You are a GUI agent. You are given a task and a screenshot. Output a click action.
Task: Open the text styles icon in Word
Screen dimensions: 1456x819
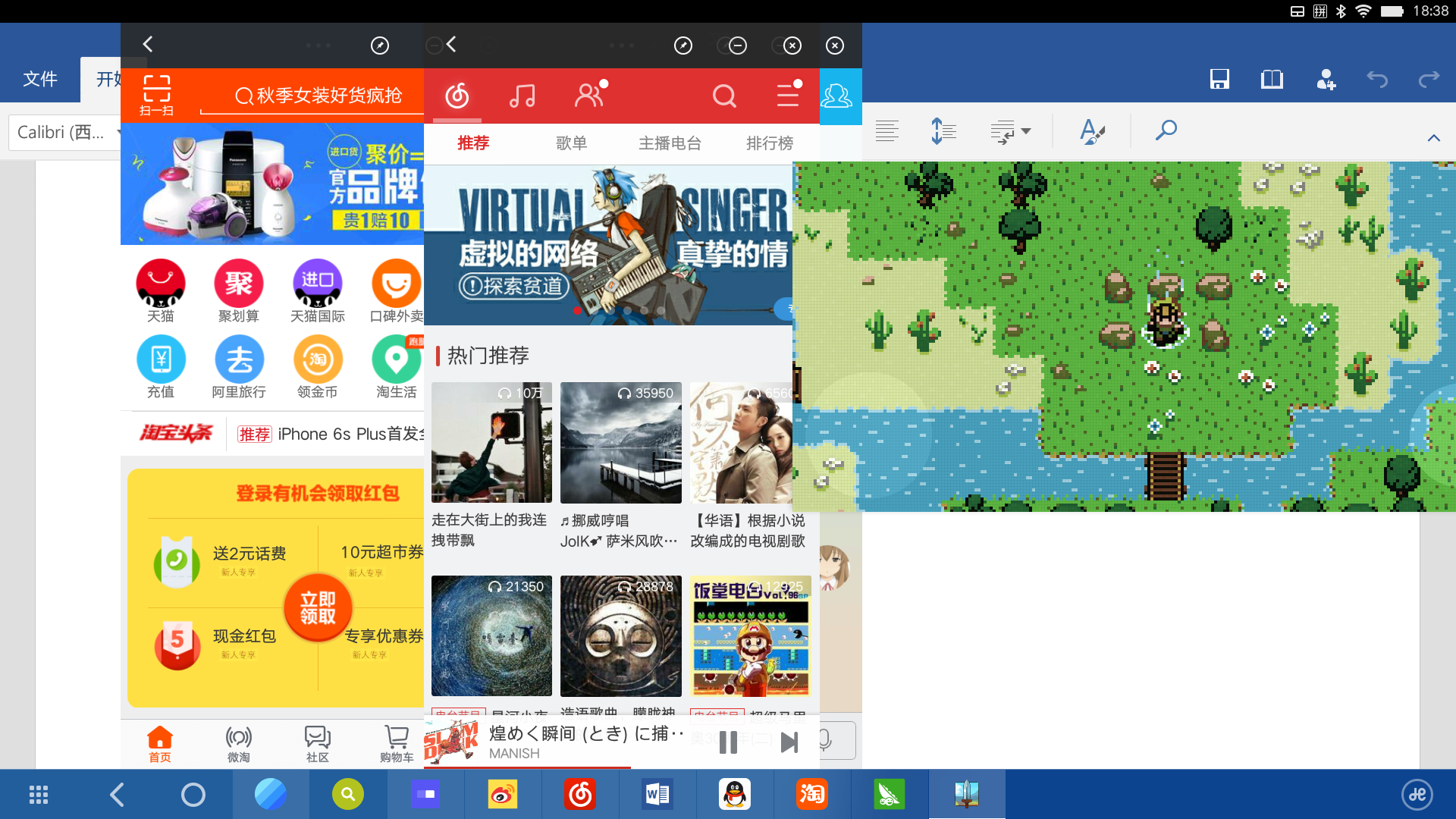(1092, 131)
